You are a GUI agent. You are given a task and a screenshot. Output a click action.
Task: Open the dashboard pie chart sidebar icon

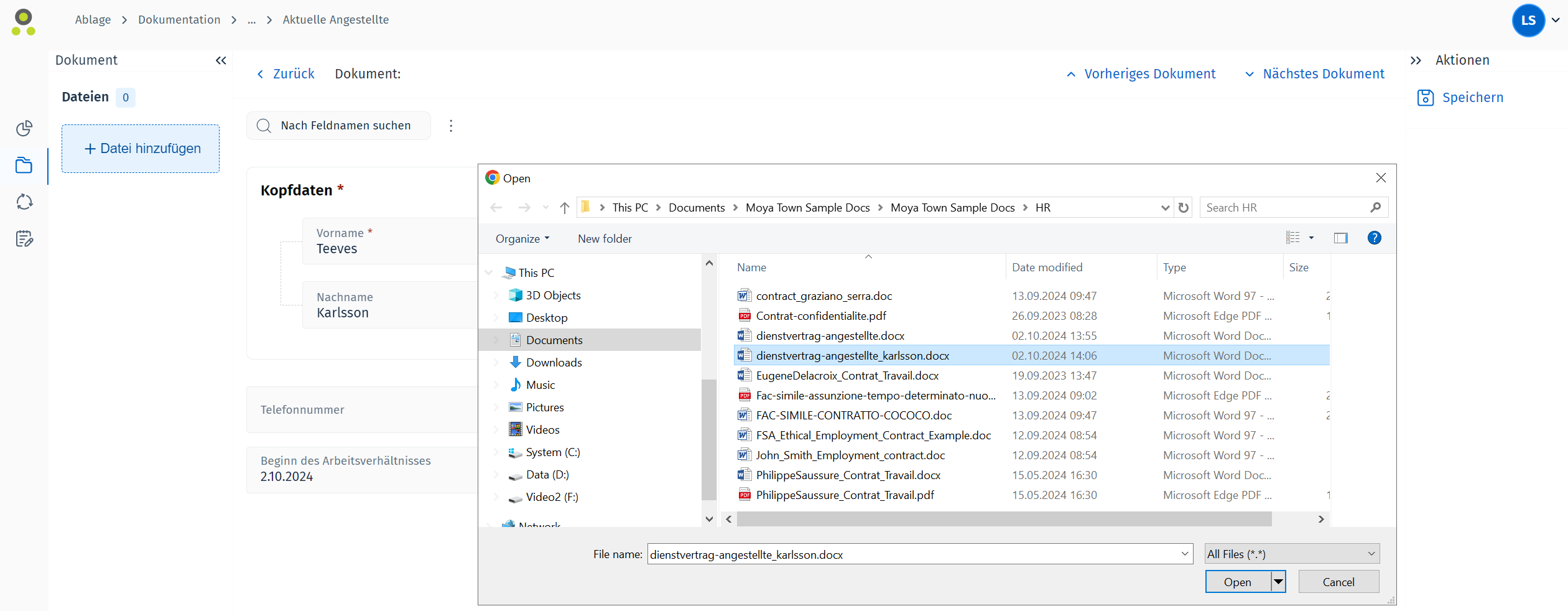(x=24, y=128)
